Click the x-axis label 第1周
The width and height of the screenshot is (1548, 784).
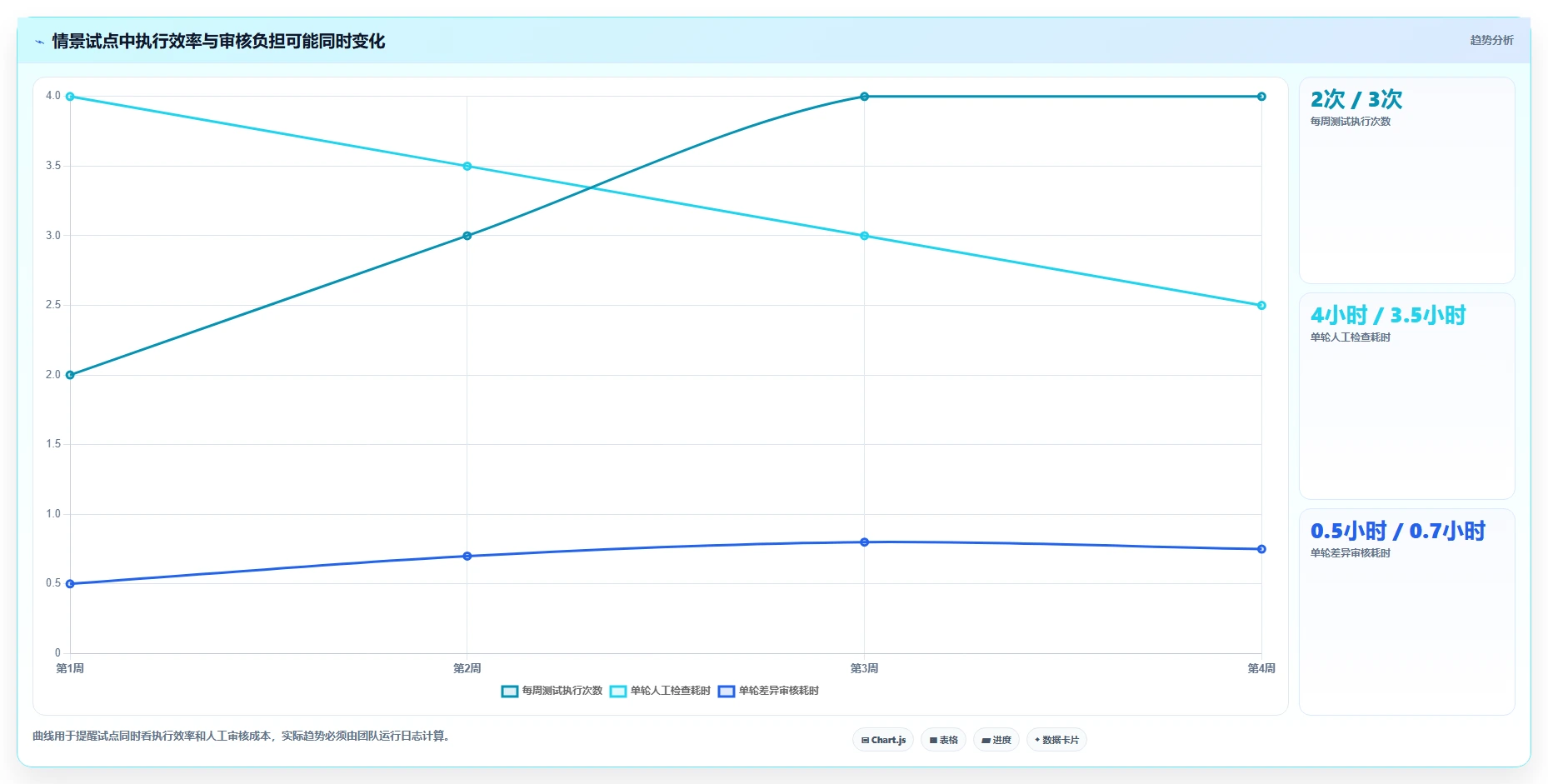click(70, 668)
